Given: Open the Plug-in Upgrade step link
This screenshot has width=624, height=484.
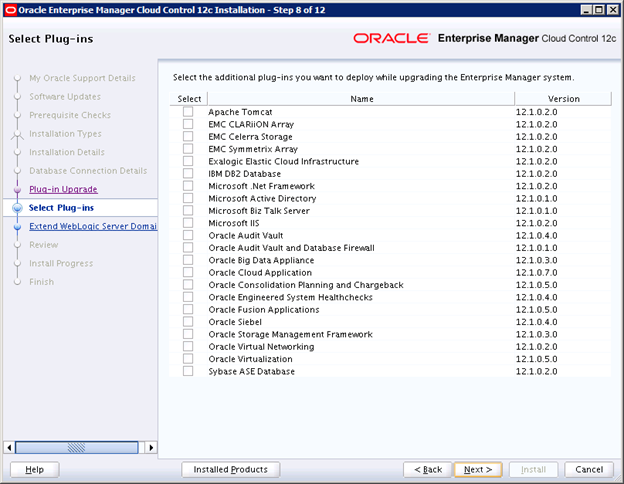Looking at the screenshot, I should pos(63,189).
